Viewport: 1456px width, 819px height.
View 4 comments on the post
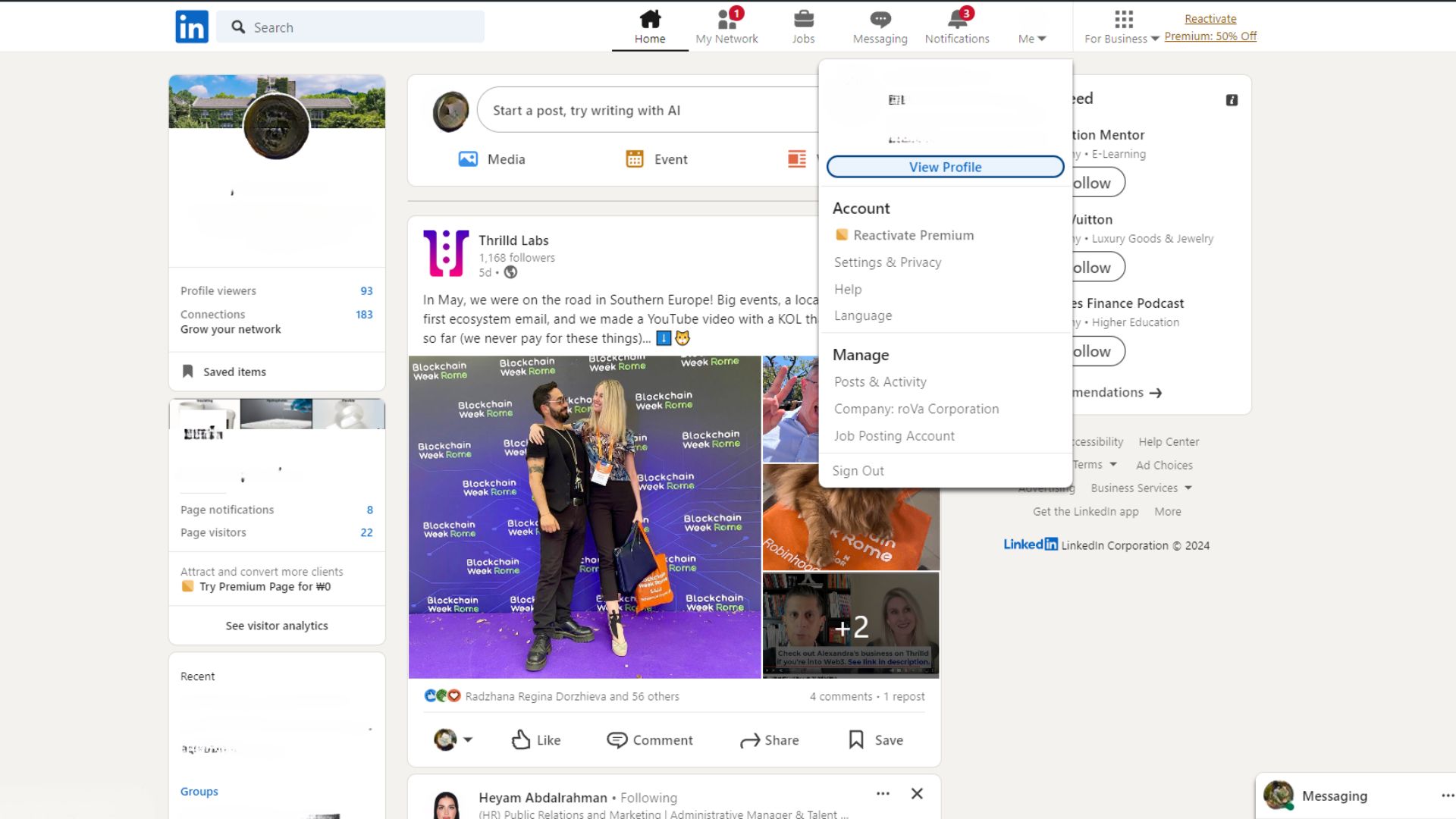coord(840,696)
